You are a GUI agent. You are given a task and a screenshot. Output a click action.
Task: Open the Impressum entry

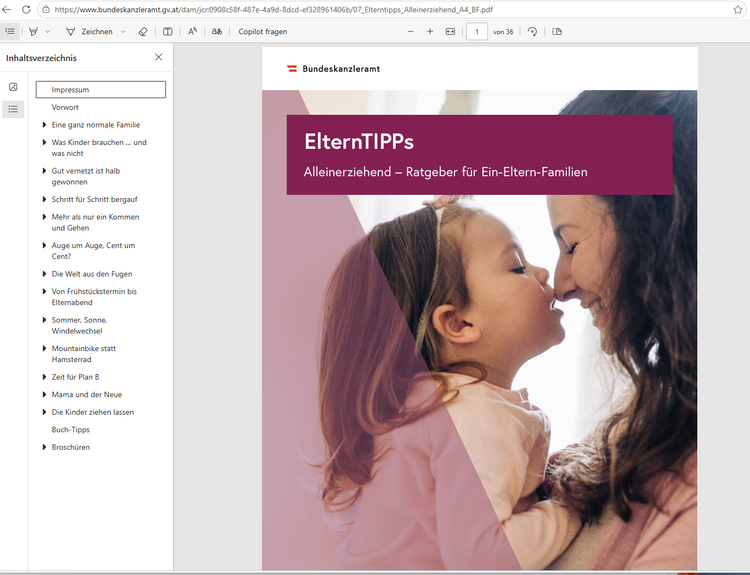click(x=101, y=89)
